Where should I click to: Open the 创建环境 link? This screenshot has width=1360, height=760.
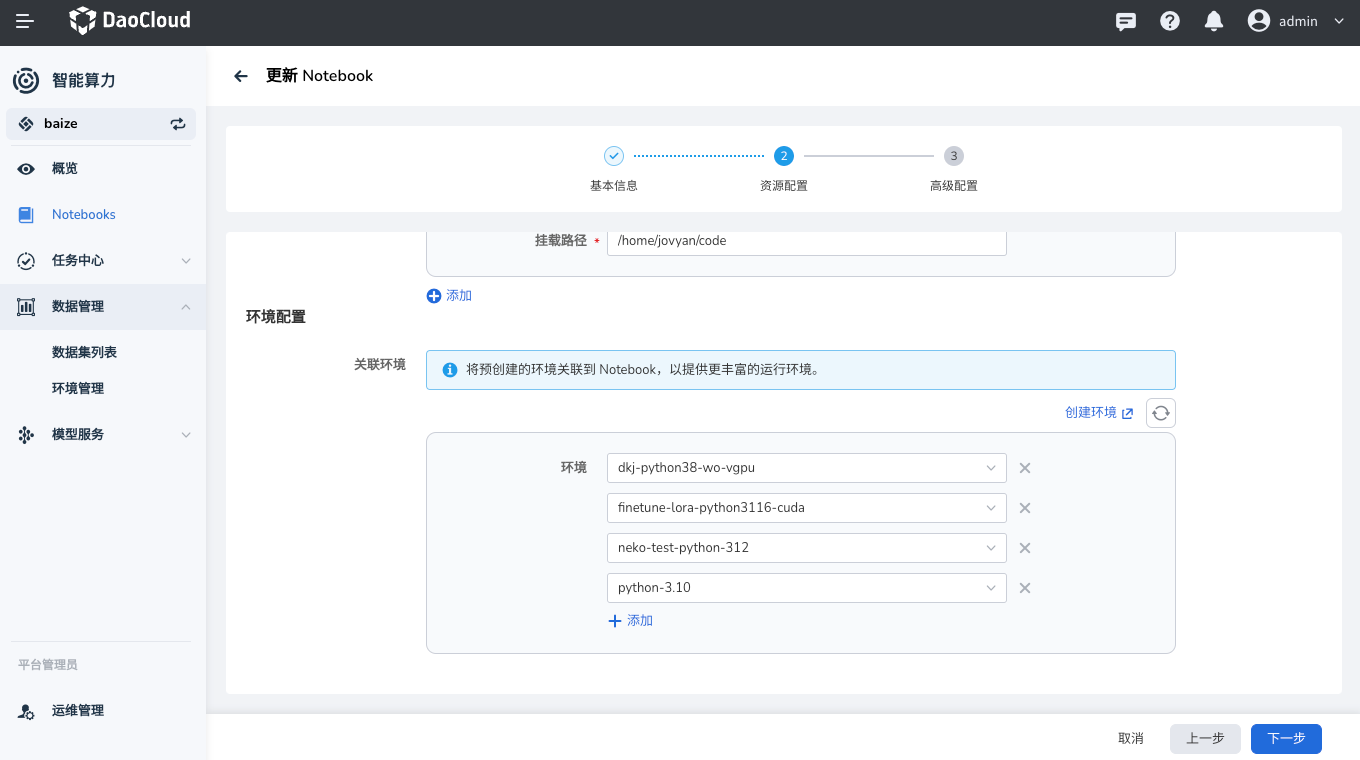click(x=1099, y=413)
